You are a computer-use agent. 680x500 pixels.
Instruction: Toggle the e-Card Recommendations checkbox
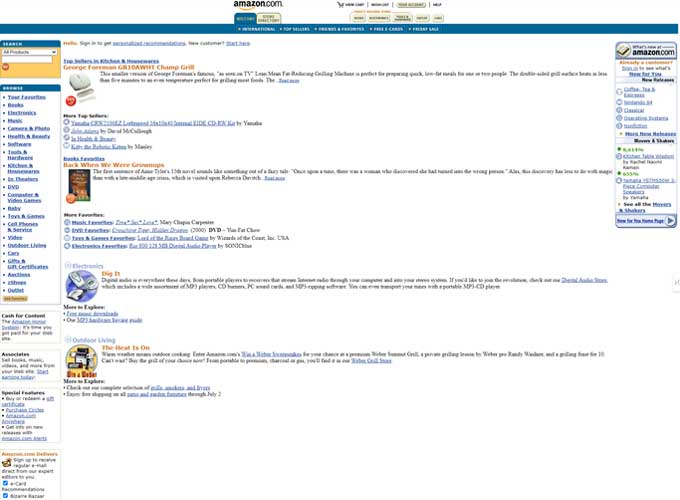5,483
